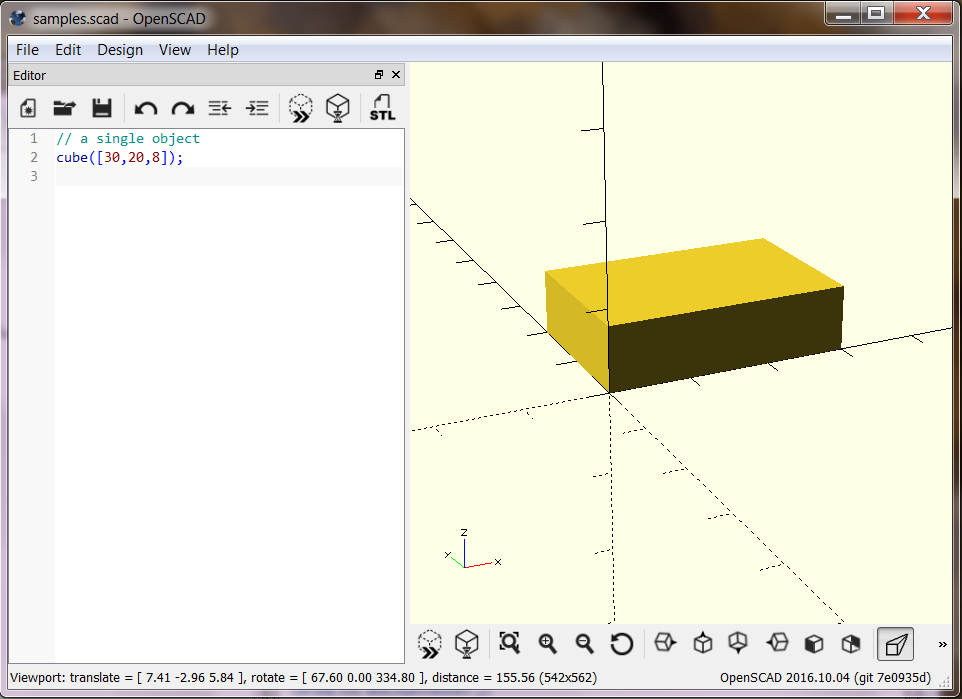Open the Design menu
Screen dimensions: 962x699
120,50
